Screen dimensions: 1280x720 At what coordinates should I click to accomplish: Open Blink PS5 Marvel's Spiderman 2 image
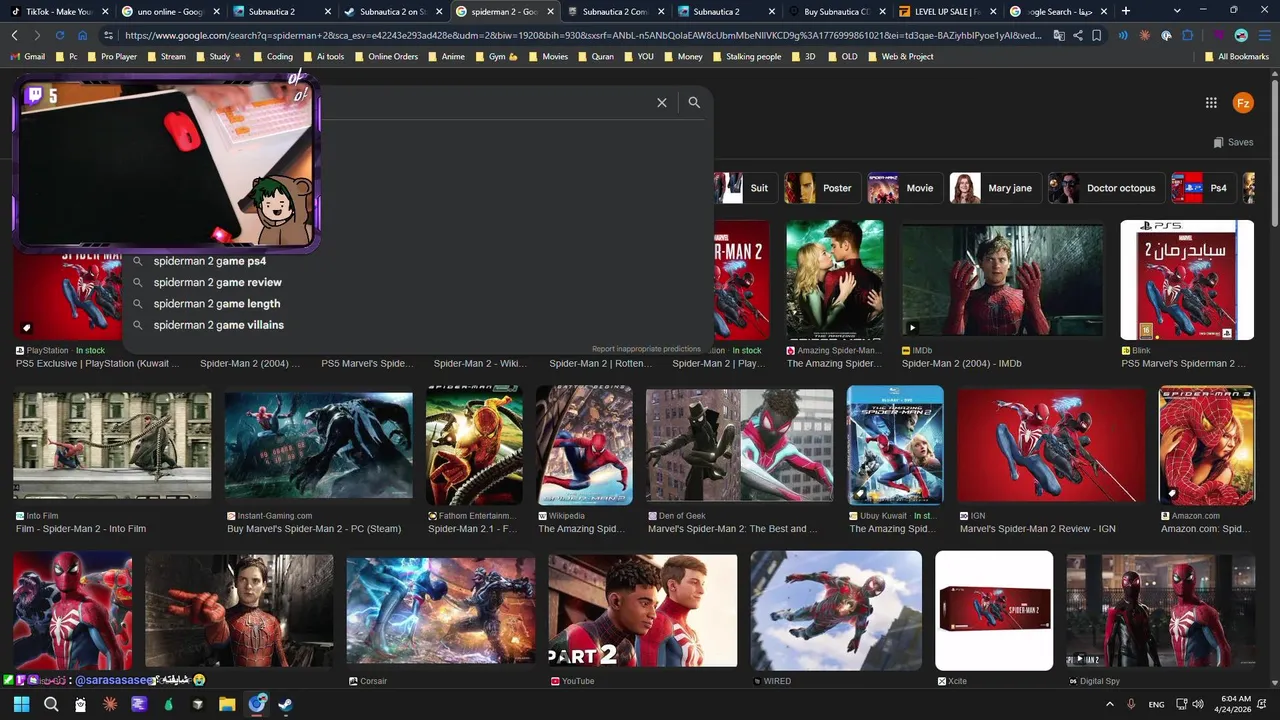coord(1187,281)
